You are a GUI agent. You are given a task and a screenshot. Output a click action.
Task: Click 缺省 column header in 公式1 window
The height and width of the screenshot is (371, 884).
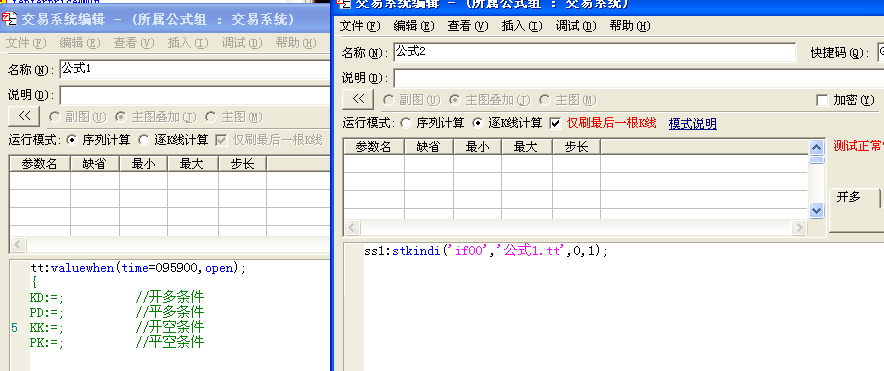tap(95, 164)
